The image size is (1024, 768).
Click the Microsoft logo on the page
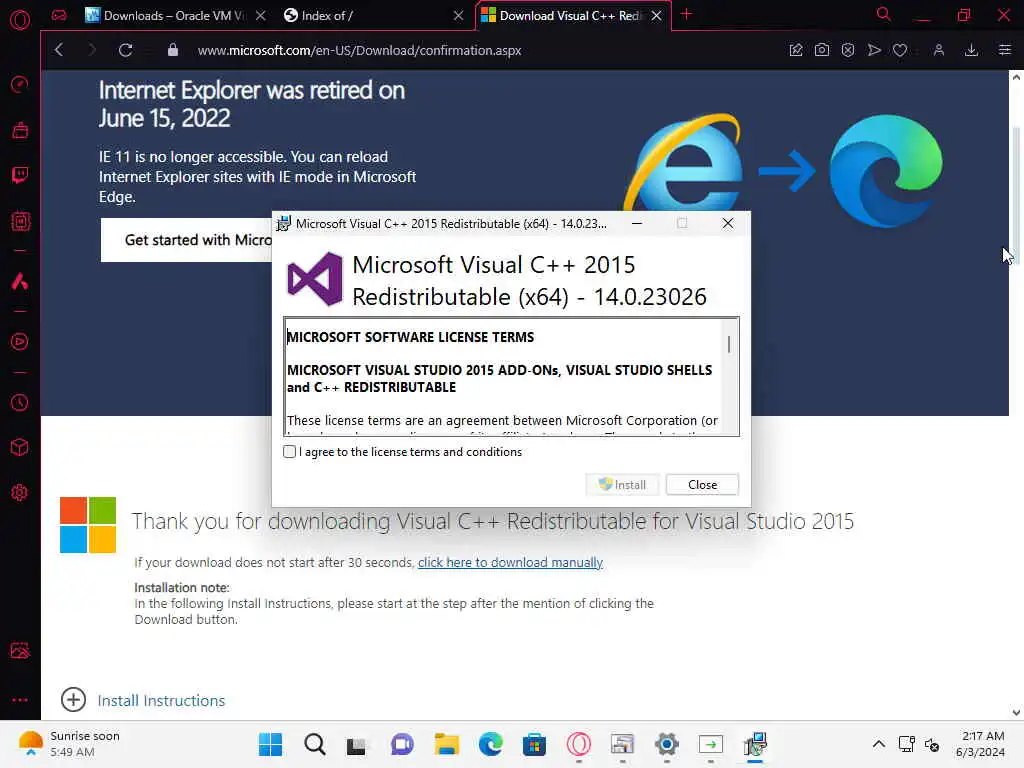point(88,525)
